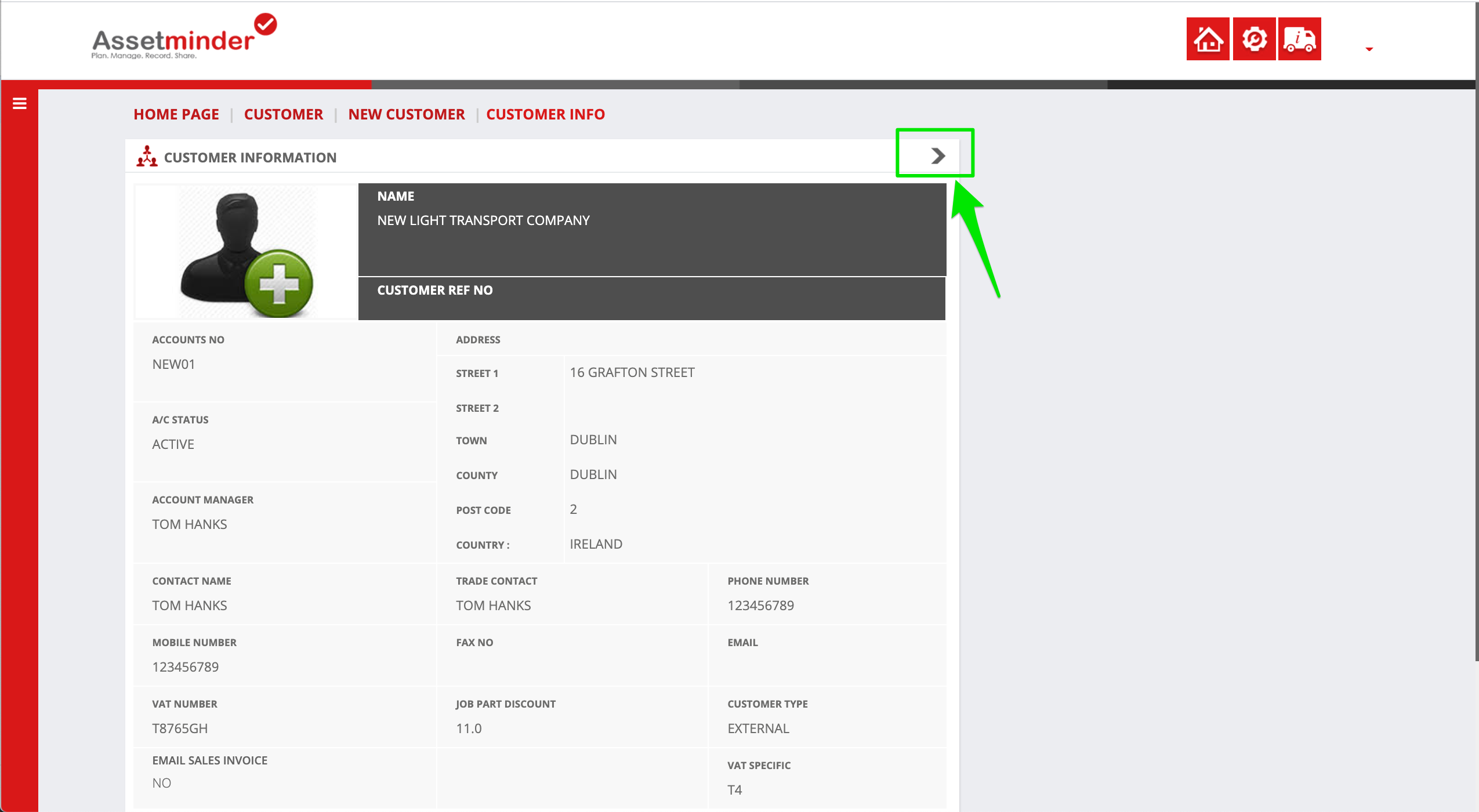Click the COUNTY value DUBLIN
The image size is (1479, 812).
593,474
